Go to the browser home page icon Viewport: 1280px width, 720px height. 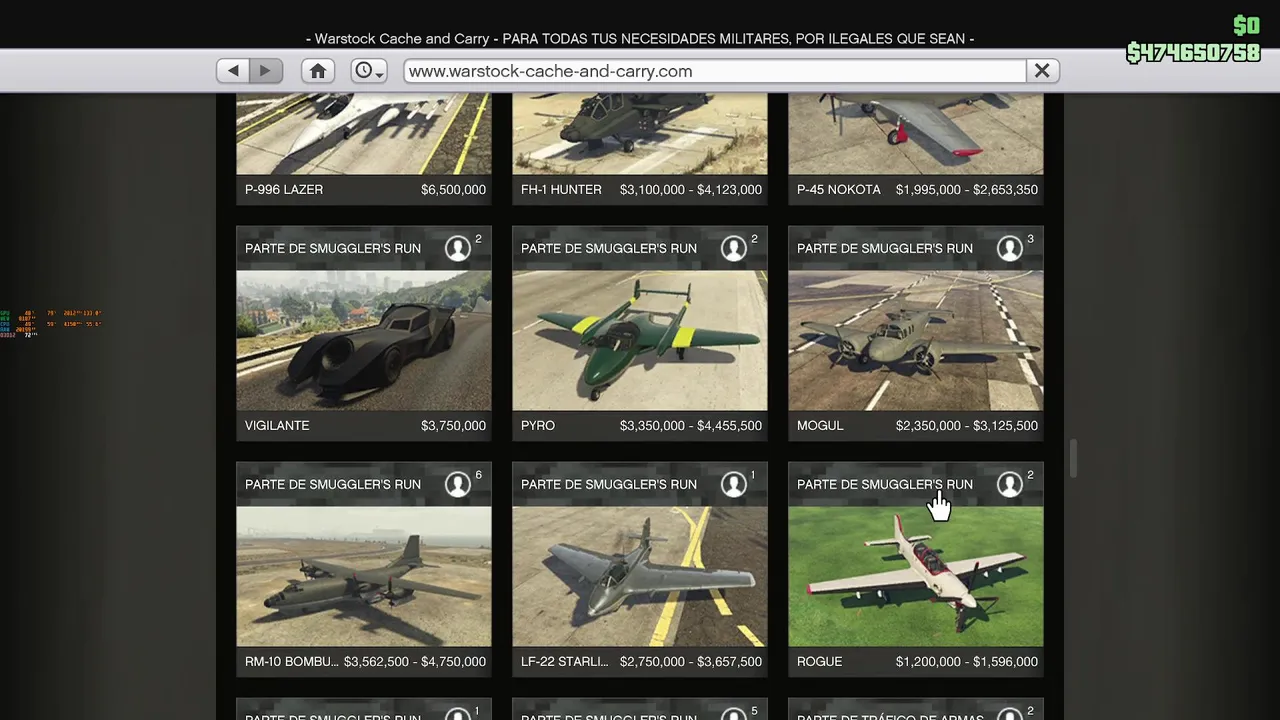(x=318, y=71)
